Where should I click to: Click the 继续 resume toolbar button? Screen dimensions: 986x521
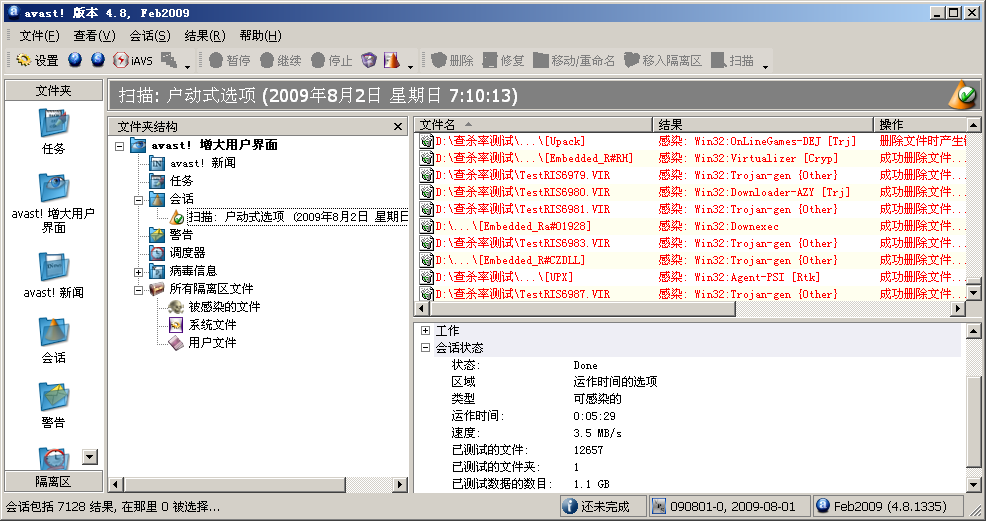click(x=280, y=60)
